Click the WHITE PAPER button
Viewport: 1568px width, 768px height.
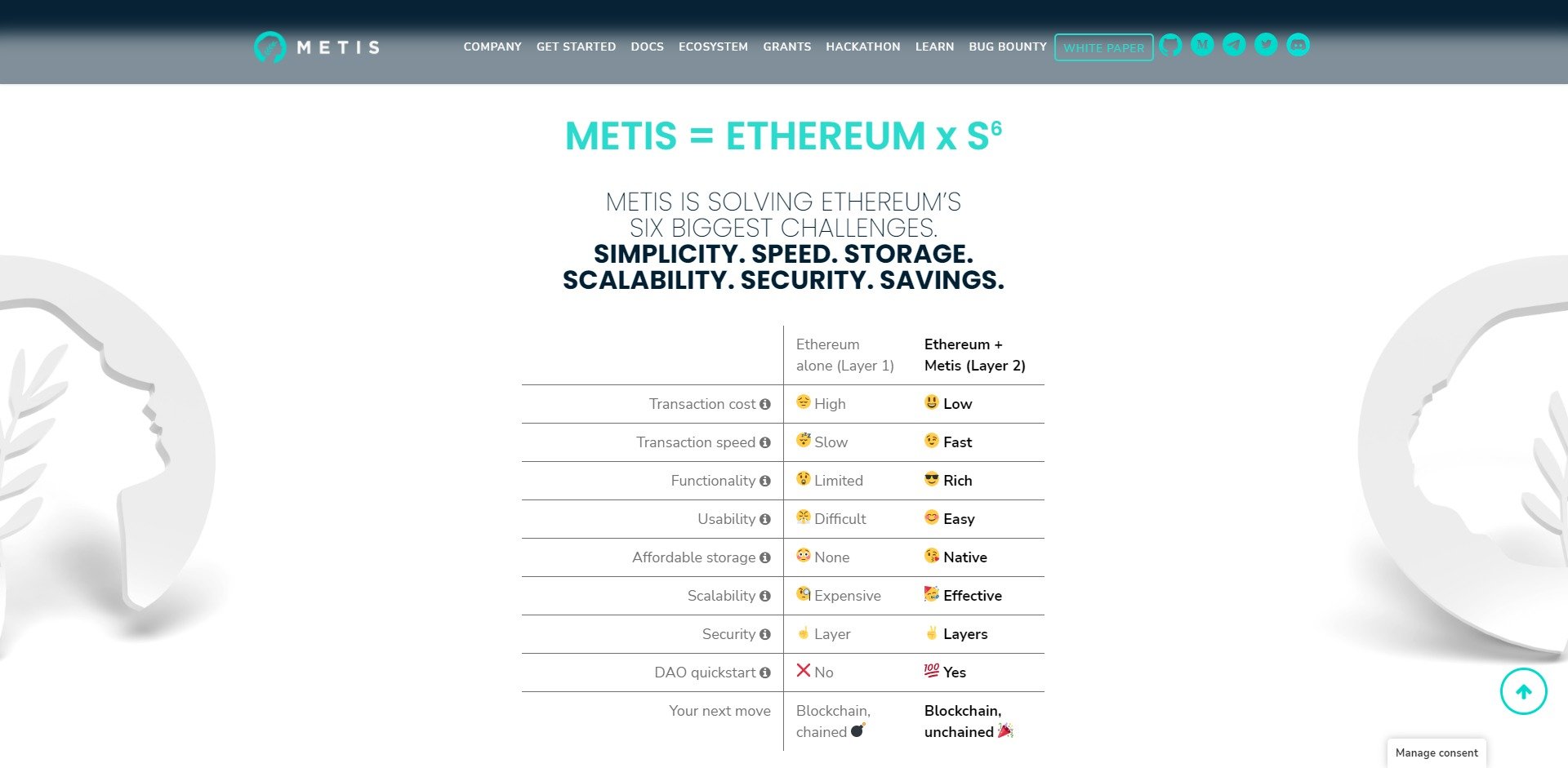point(1103,47)
